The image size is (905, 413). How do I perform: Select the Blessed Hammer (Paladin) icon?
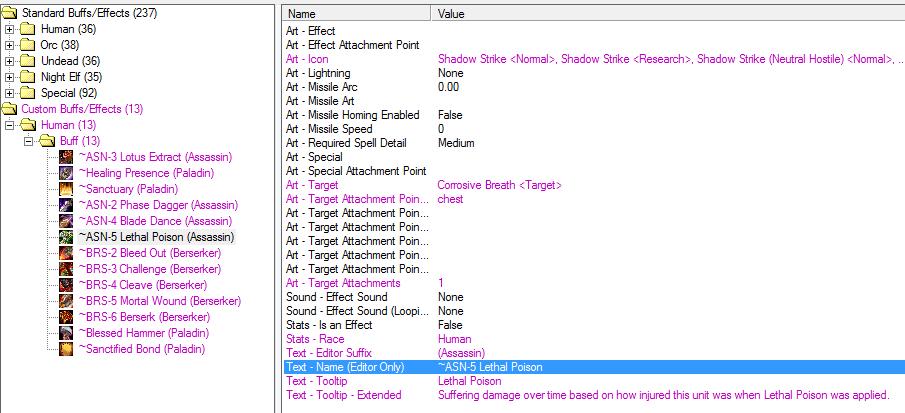click(x=66, y=333)
